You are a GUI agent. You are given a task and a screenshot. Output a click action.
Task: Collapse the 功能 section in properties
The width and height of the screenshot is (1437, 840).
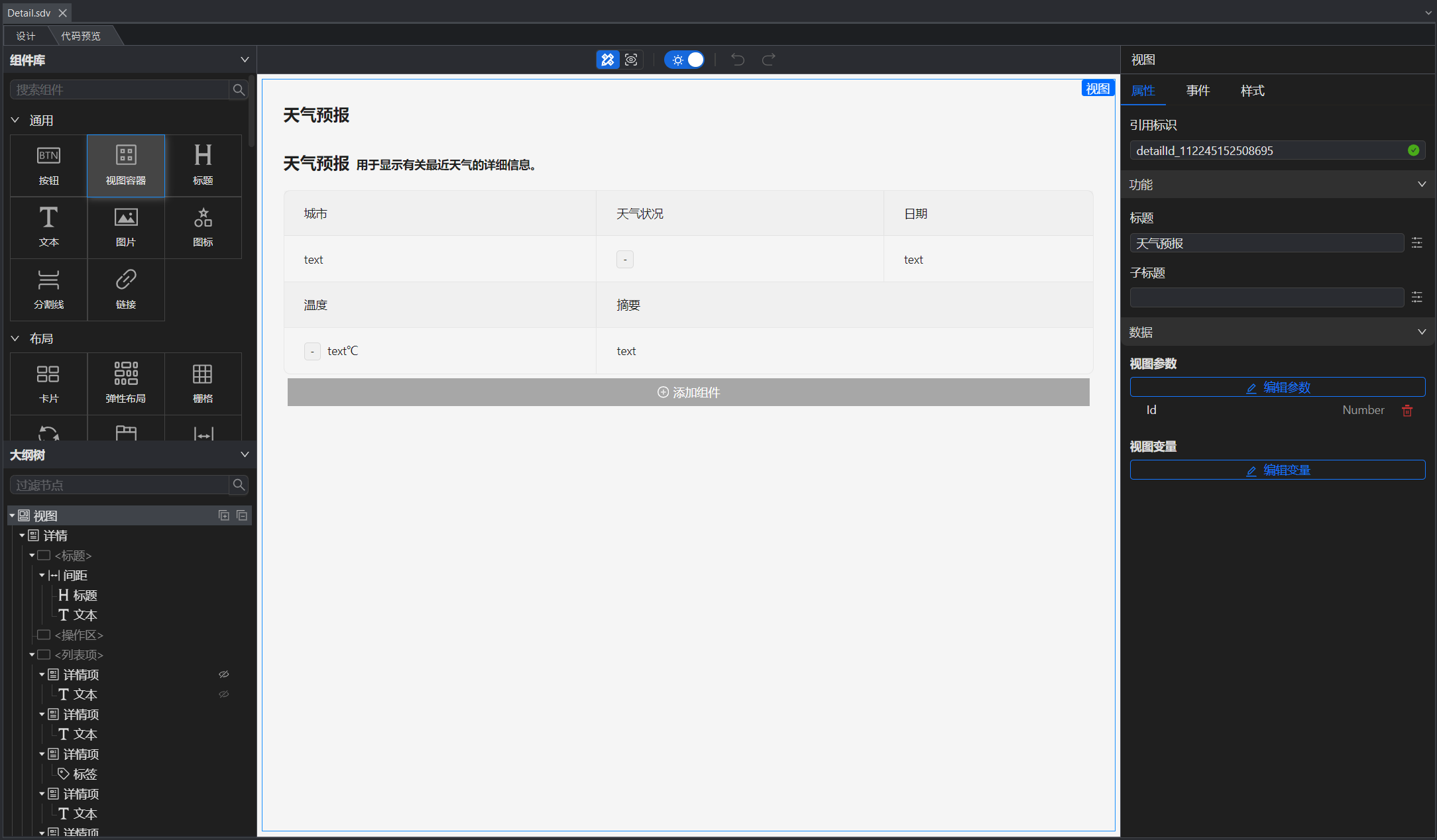1421,184
